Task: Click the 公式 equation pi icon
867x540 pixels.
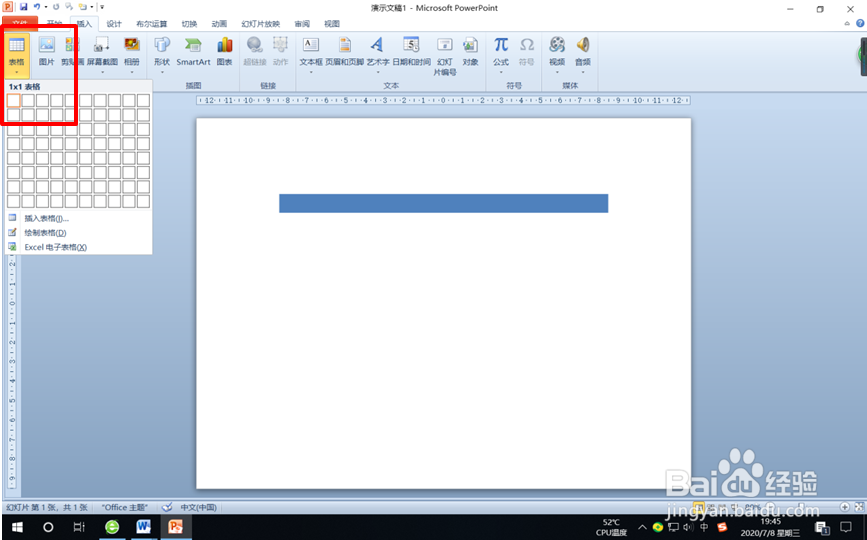Action: [x=501, y=45]
